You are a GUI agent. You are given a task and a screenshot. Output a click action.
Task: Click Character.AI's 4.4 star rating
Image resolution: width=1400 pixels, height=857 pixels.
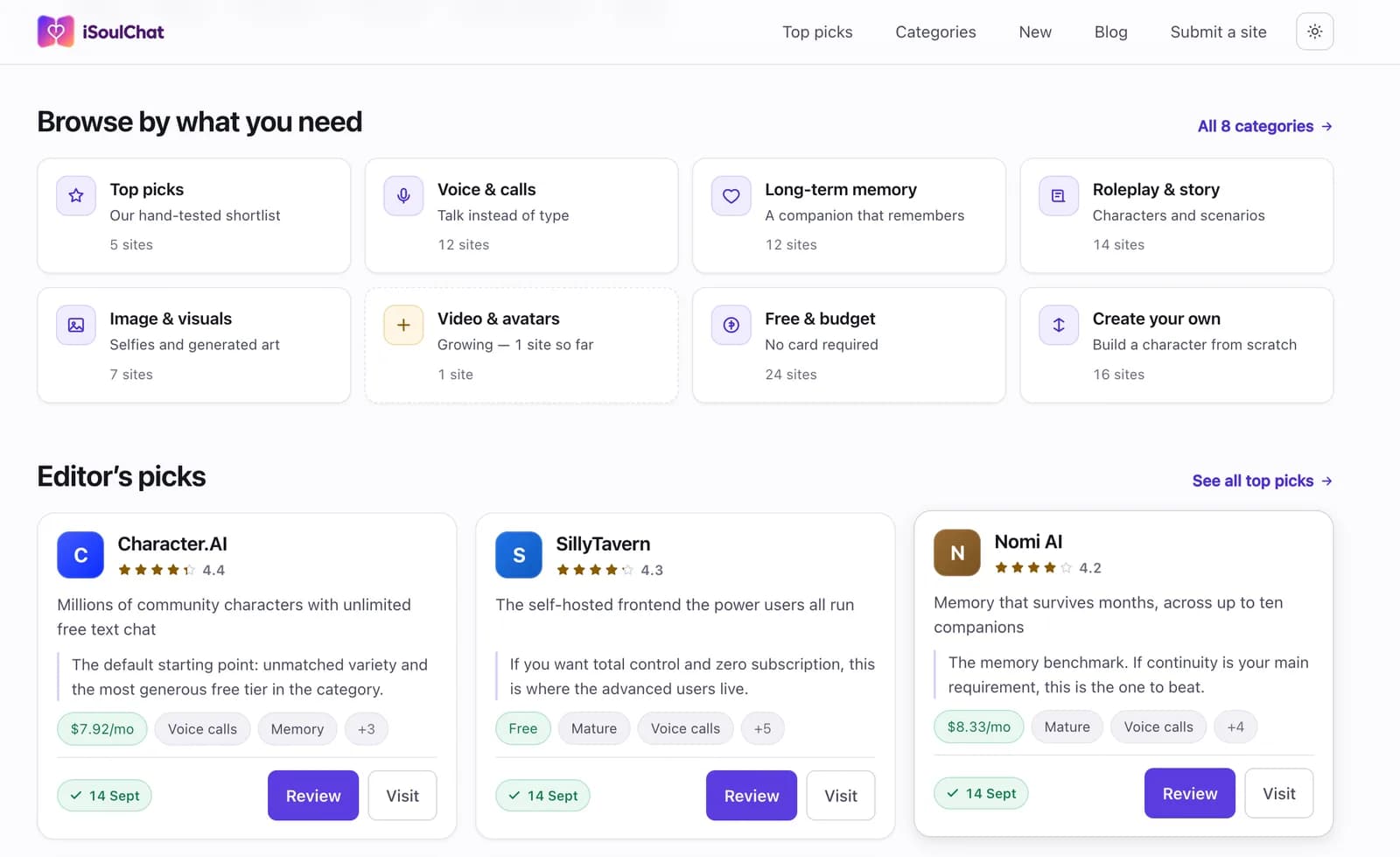[x=171, y=570]
